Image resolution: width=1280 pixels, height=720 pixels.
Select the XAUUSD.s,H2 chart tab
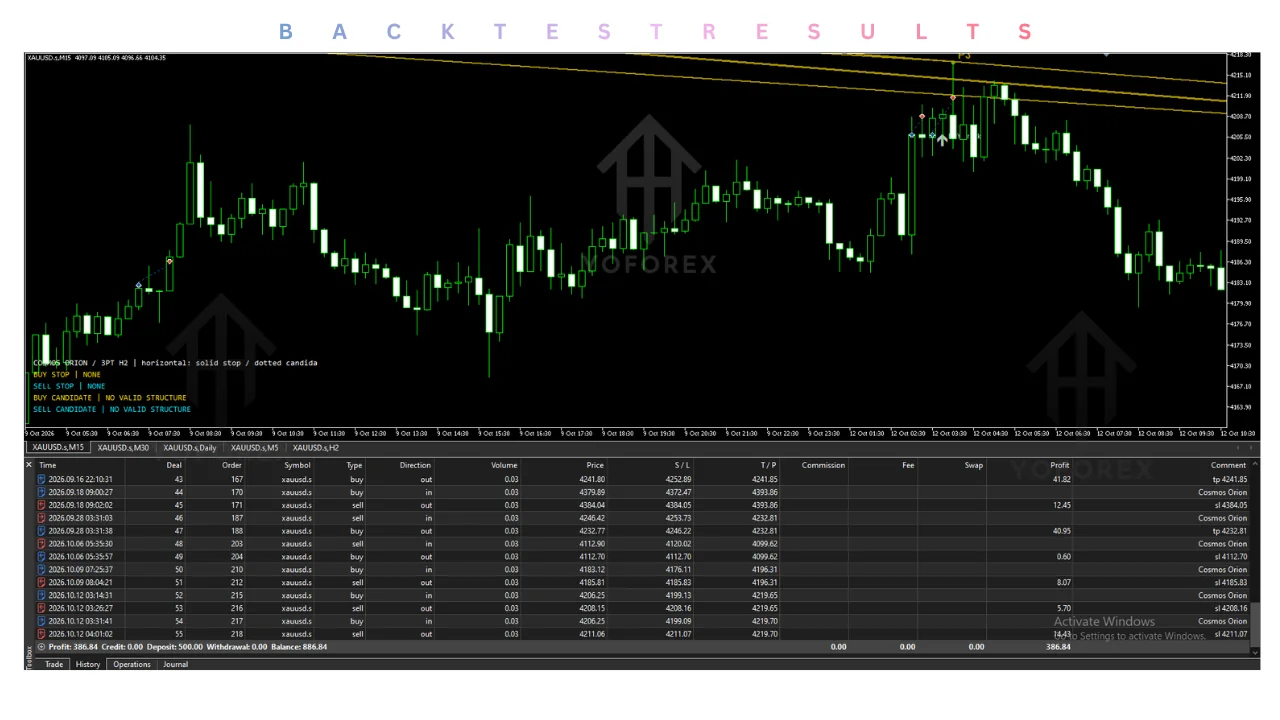pyautogui.click(x=316, y=448)
